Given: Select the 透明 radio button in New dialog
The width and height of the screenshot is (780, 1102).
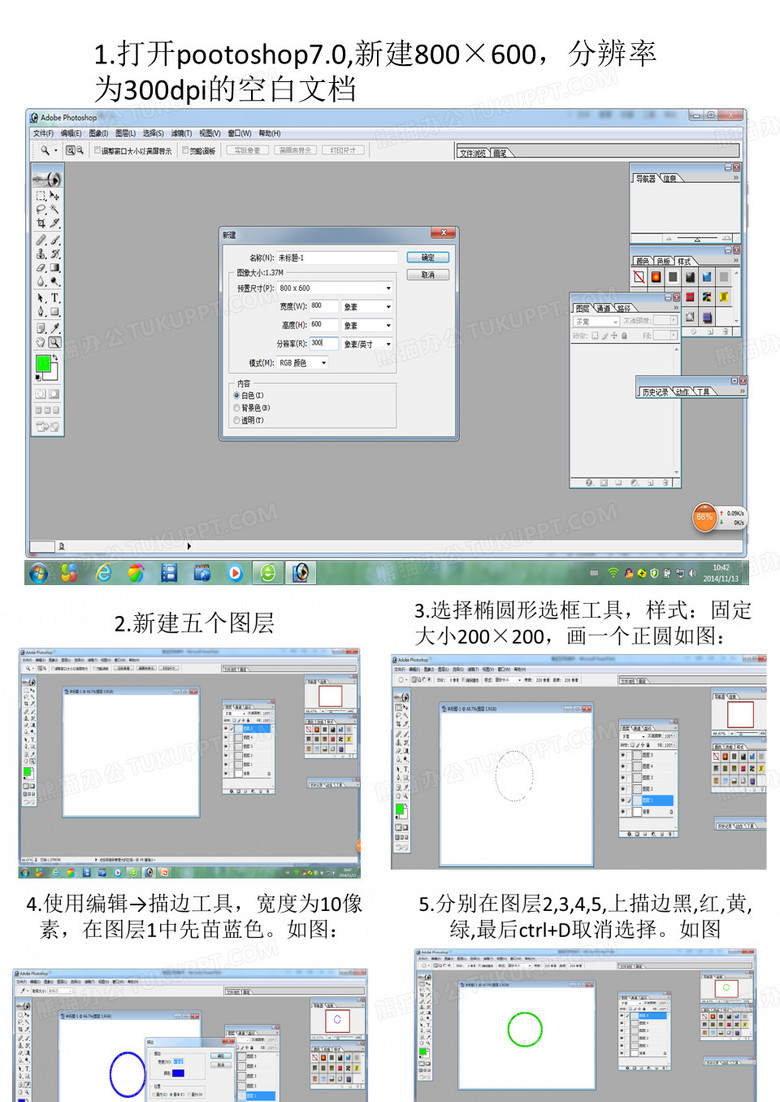Looking at the screenshot, I should pyautogui.click(x=237, y=420).
